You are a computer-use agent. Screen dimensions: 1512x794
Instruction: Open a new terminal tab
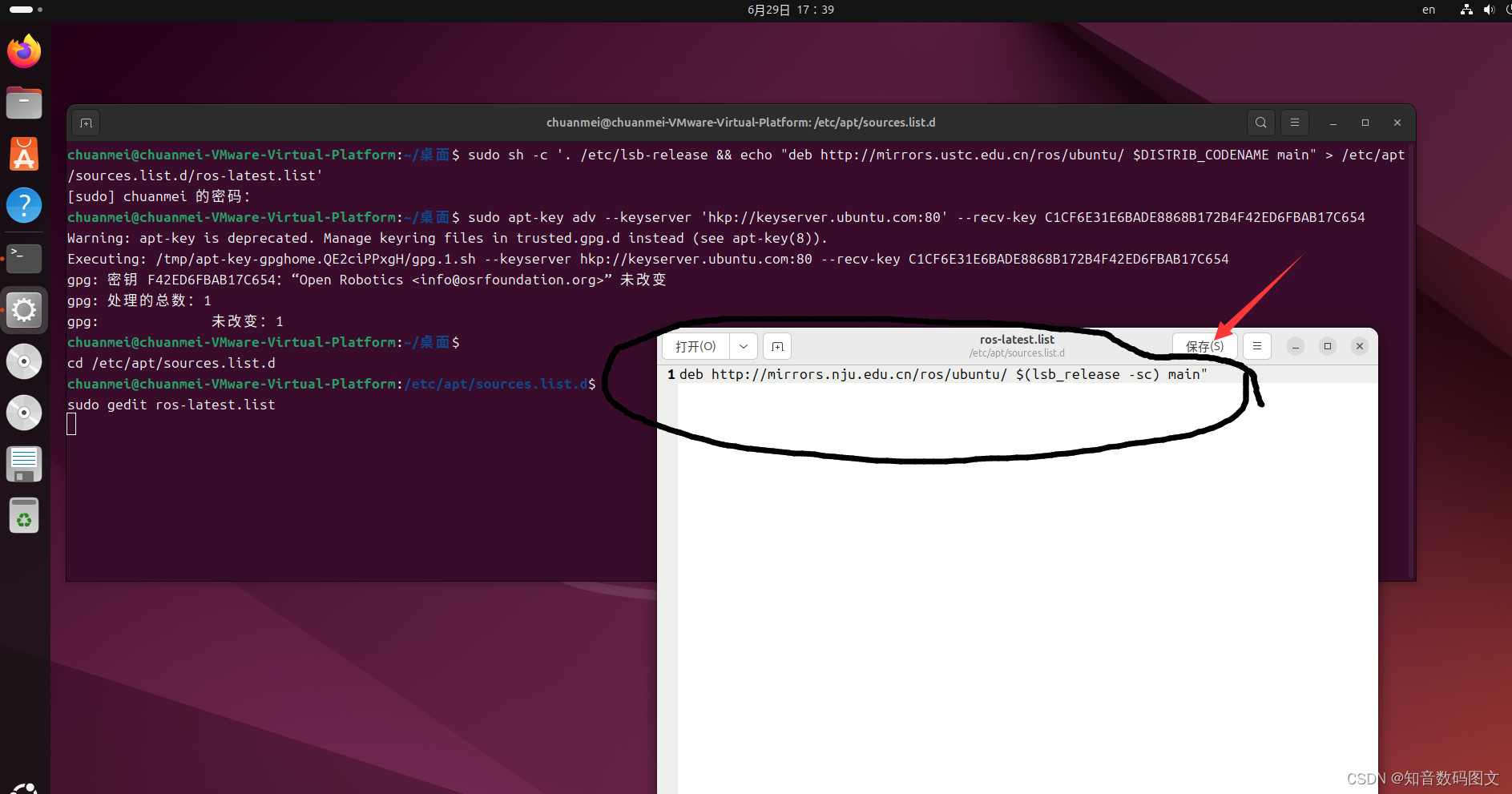click(x=86, y=123)
